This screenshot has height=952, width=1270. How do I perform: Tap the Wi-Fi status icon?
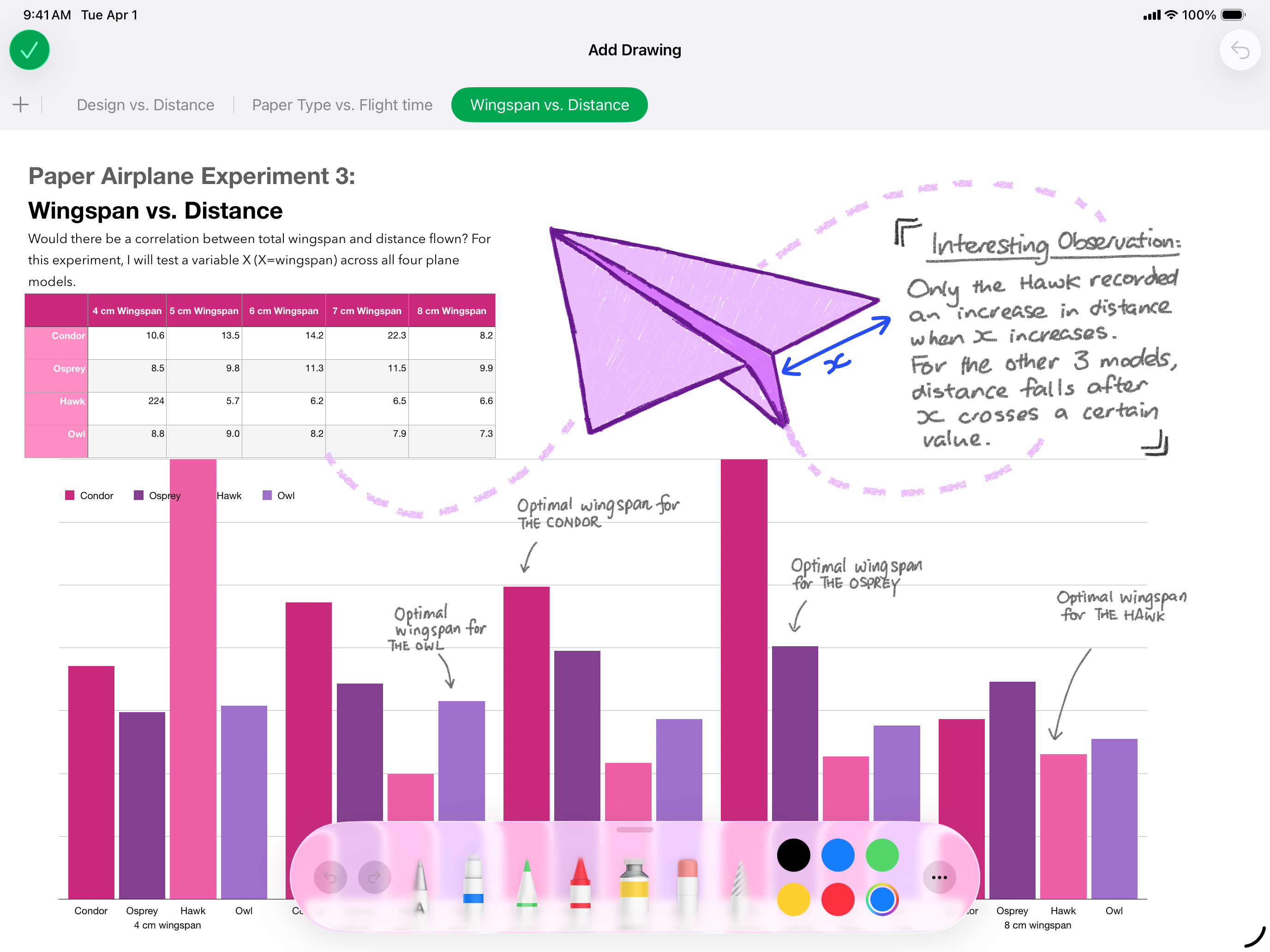coord(1171,15)
